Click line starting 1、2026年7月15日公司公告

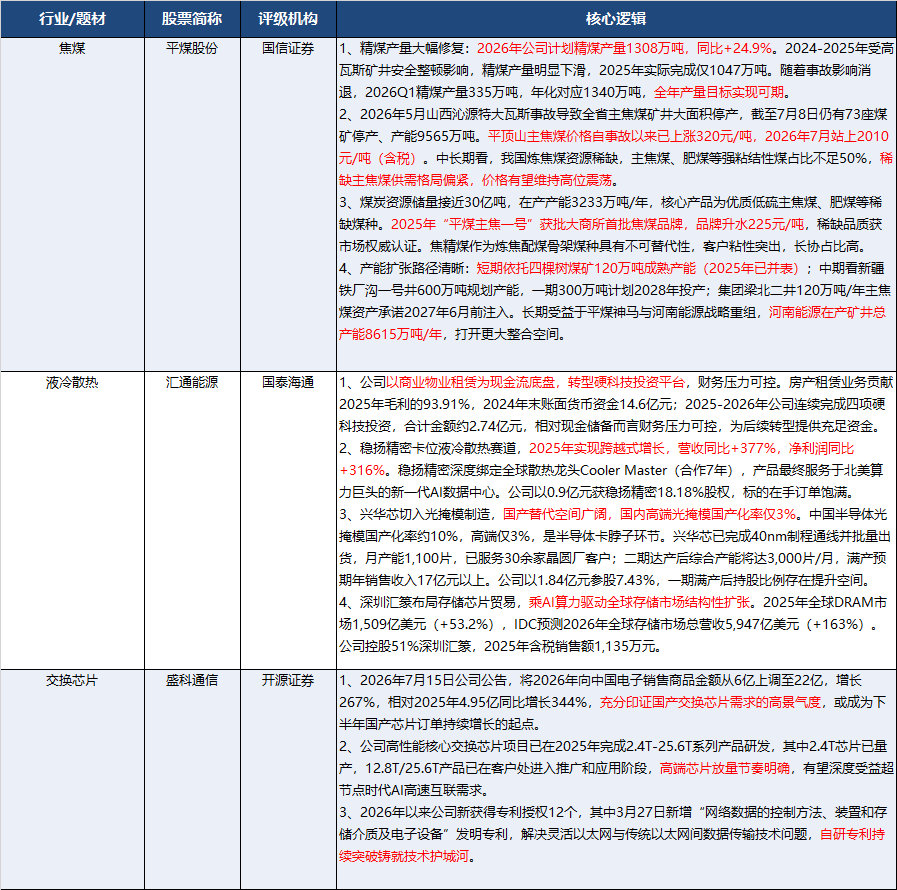[x=601, y=681]
